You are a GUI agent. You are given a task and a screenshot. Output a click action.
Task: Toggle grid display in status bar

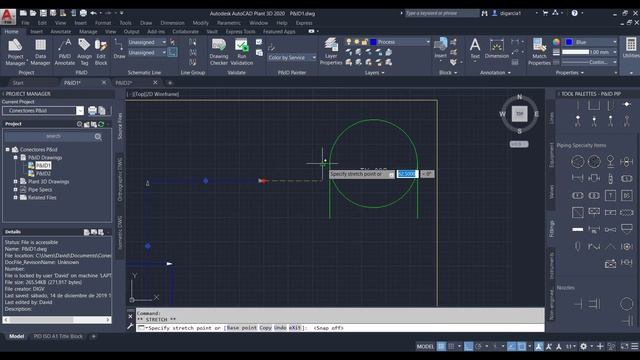pos(441,346)
